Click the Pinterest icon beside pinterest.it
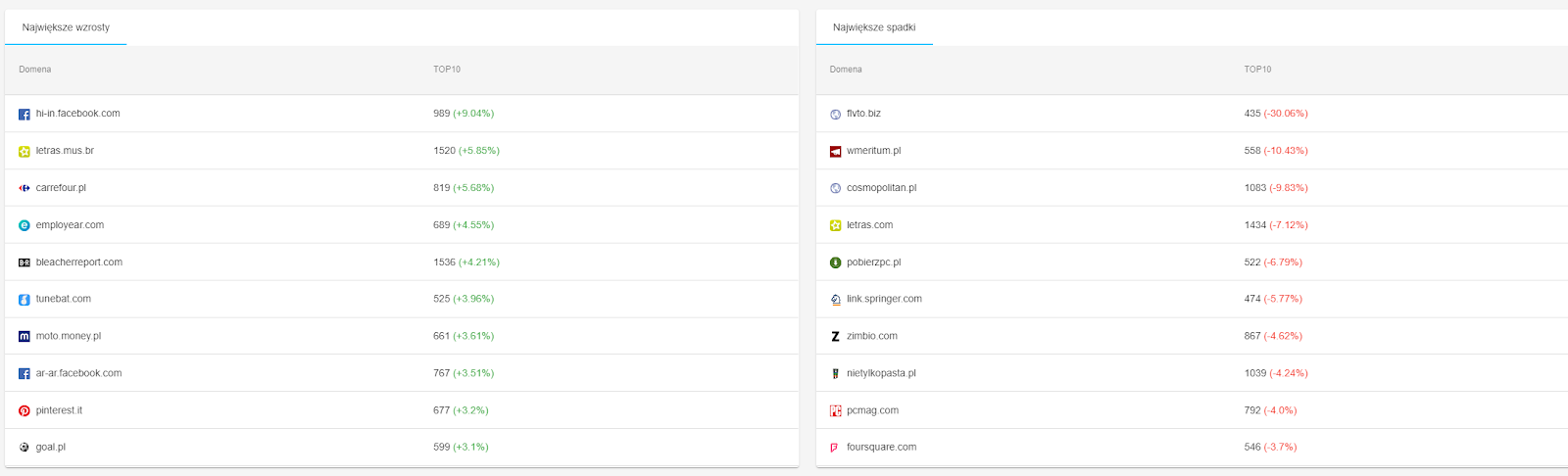 click(x=24, y=411)
